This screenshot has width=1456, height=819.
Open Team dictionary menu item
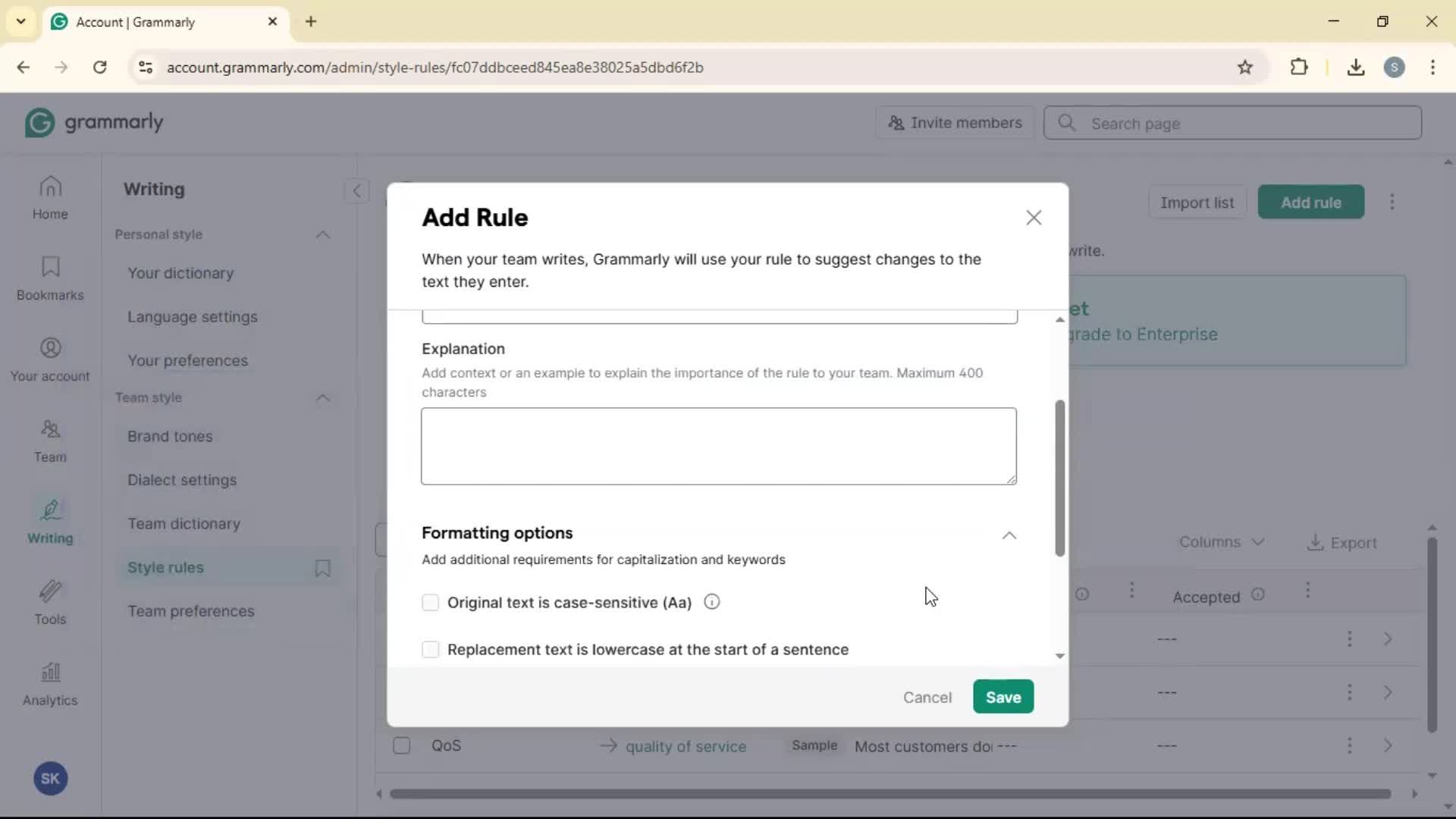[184, 524]
